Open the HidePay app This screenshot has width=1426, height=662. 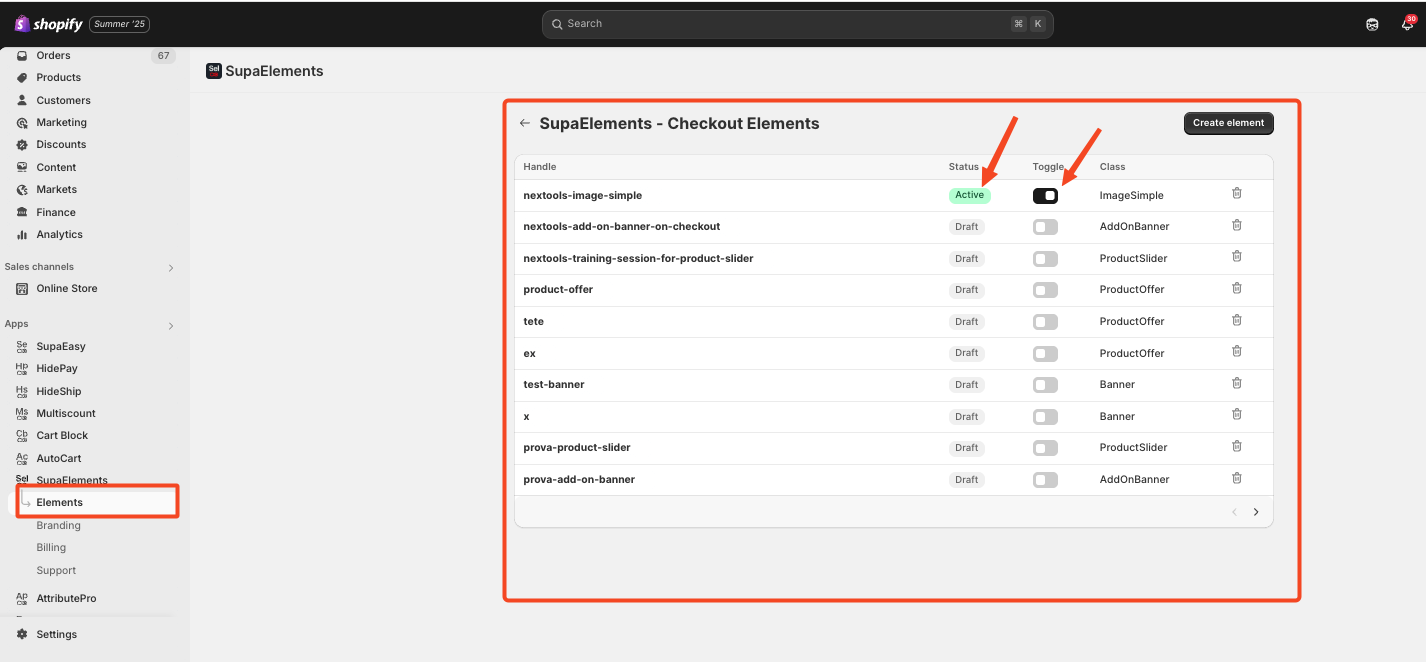tap(57, 369)
